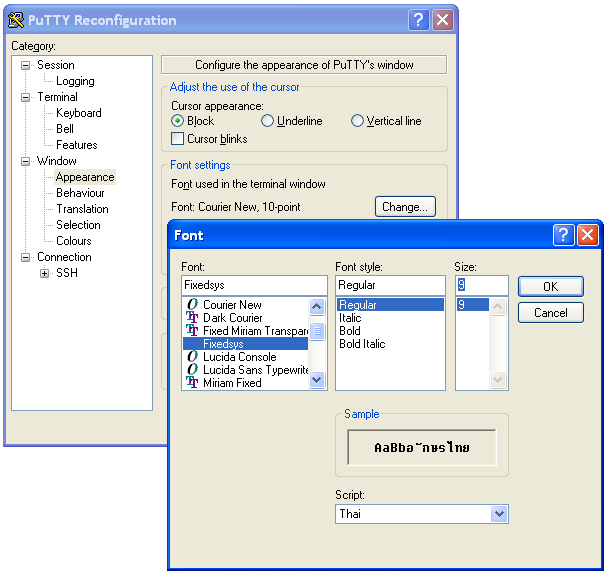Click the TrueType icon beside Dark Courier

pos(192,317)
